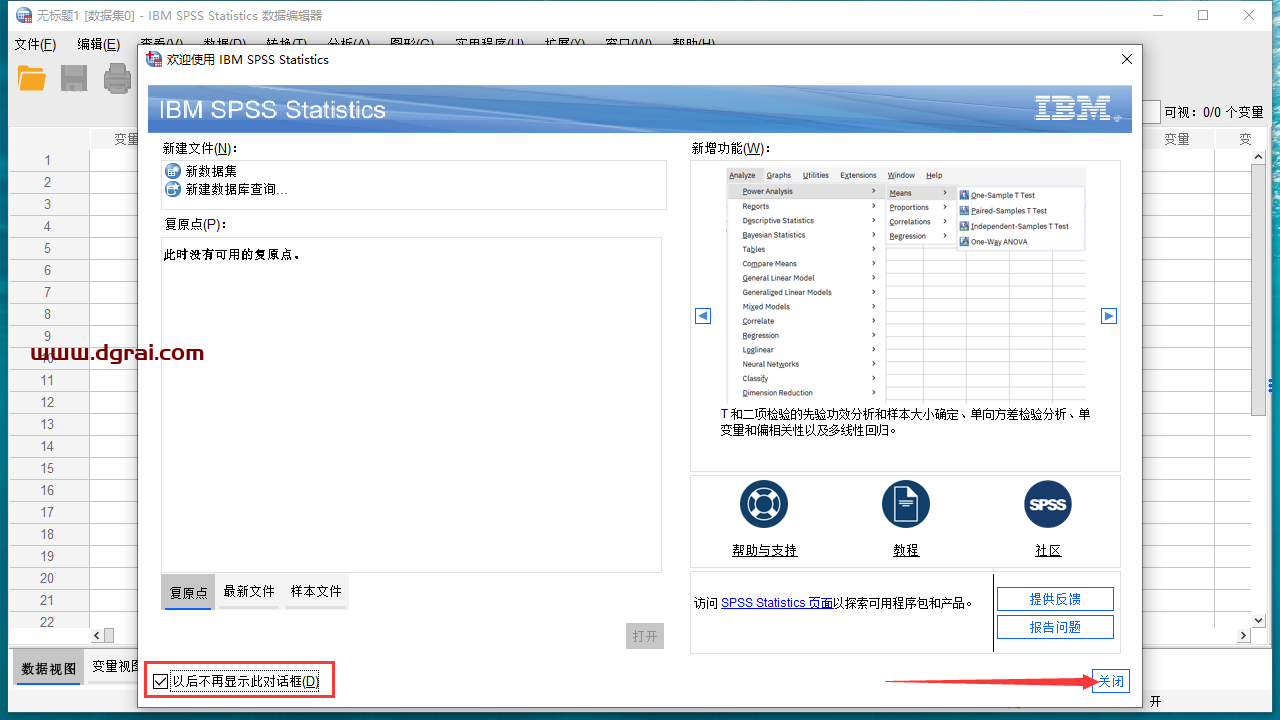Switch to 复原点 tab
Viewport: 1280px width, 720px height.
(188, 592)
